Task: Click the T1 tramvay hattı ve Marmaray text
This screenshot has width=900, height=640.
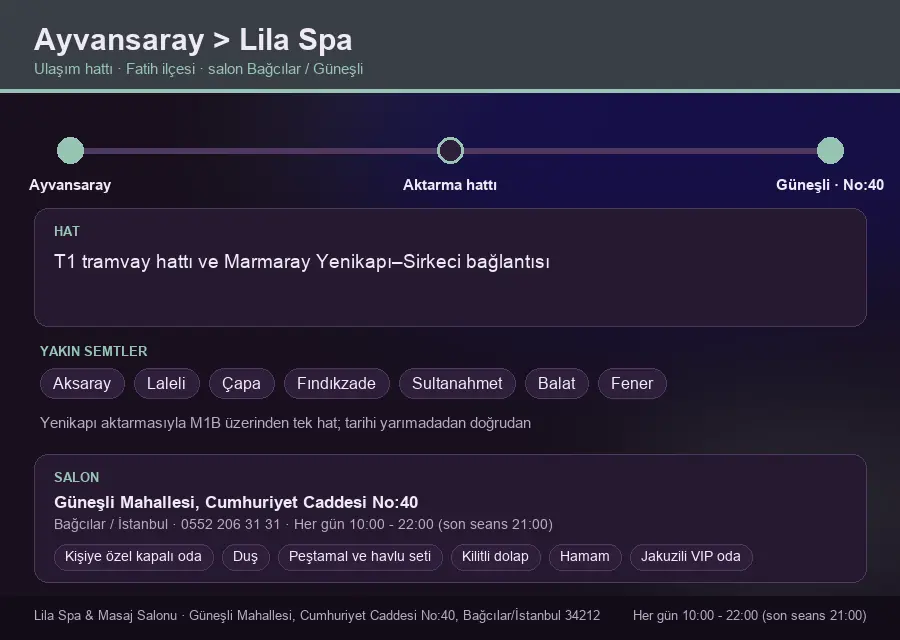Action: (302, 262)
